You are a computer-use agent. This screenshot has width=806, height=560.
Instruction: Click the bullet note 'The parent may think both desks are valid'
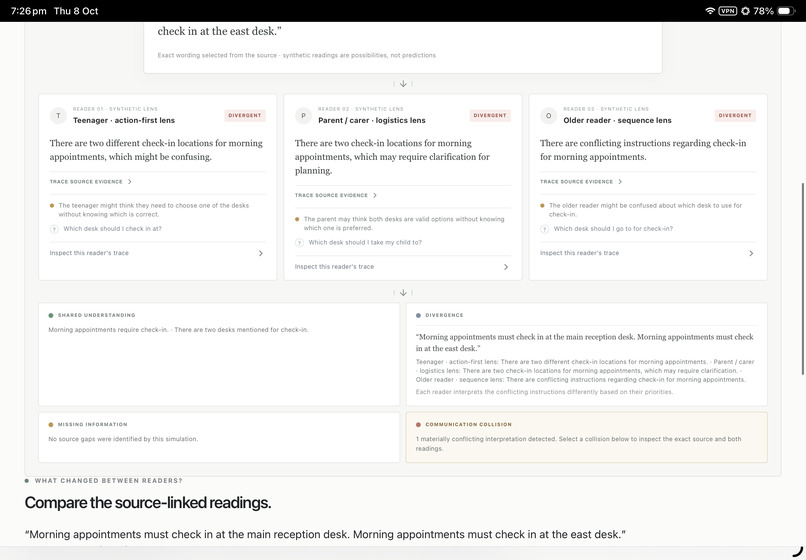[x=404, y=224]
